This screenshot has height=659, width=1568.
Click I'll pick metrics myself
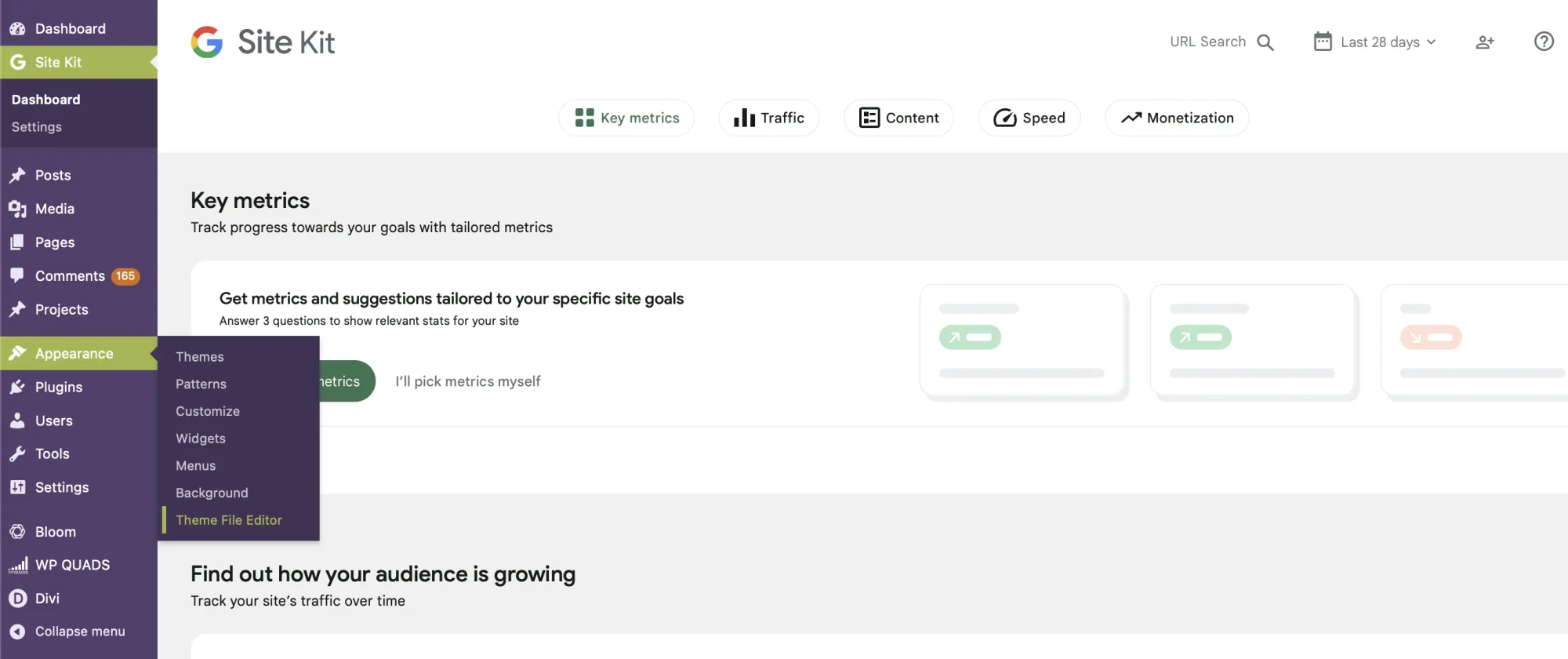pyautogui.click(x=468, y=380)
